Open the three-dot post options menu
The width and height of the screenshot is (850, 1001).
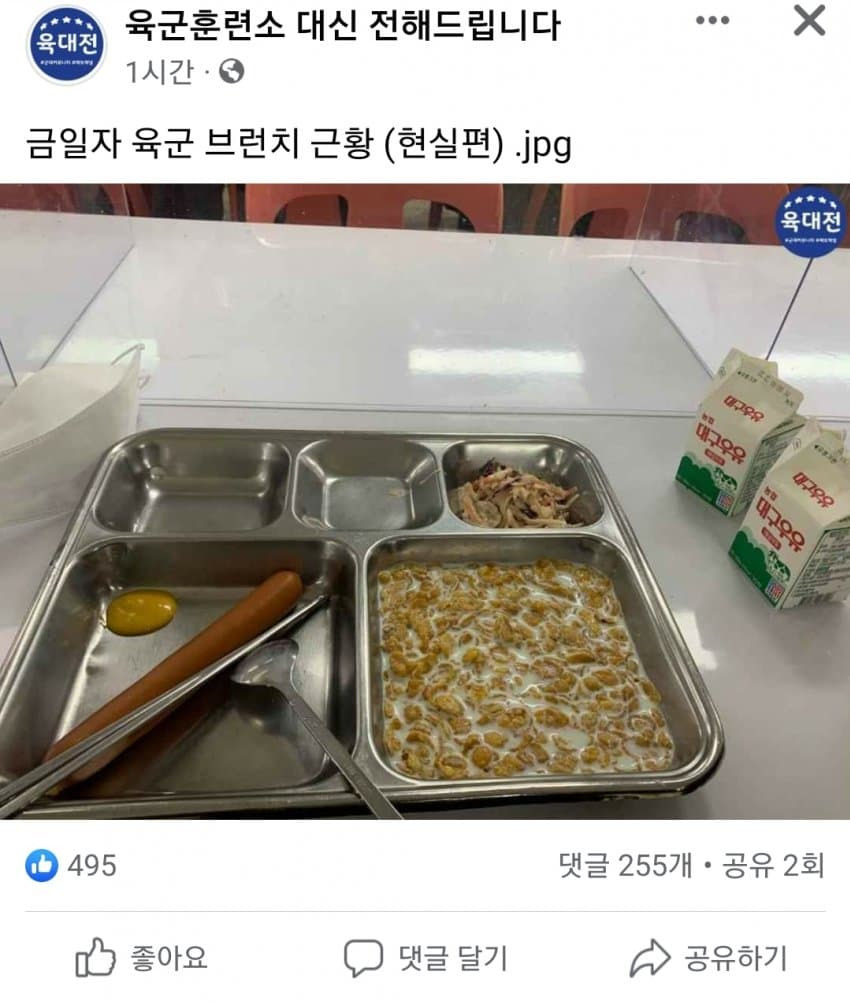pyautogui.click(x=713, y=20)
